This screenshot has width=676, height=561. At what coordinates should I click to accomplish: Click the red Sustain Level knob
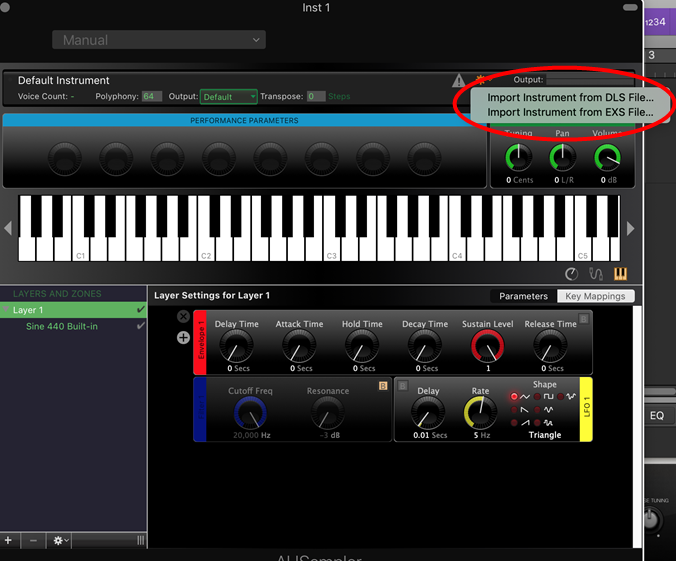[x=488, y=346]
